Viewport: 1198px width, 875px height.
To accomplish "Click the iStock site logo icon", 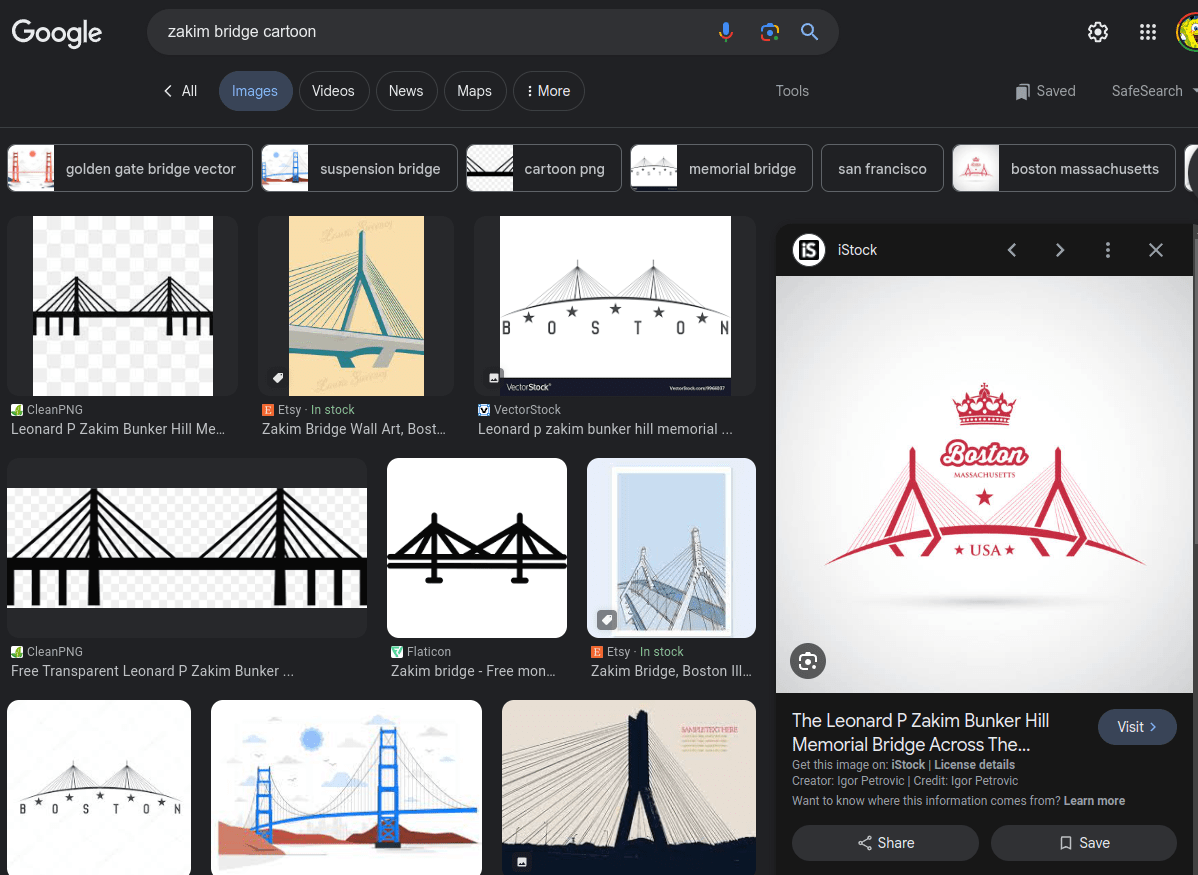I will [x=808, y=250].
